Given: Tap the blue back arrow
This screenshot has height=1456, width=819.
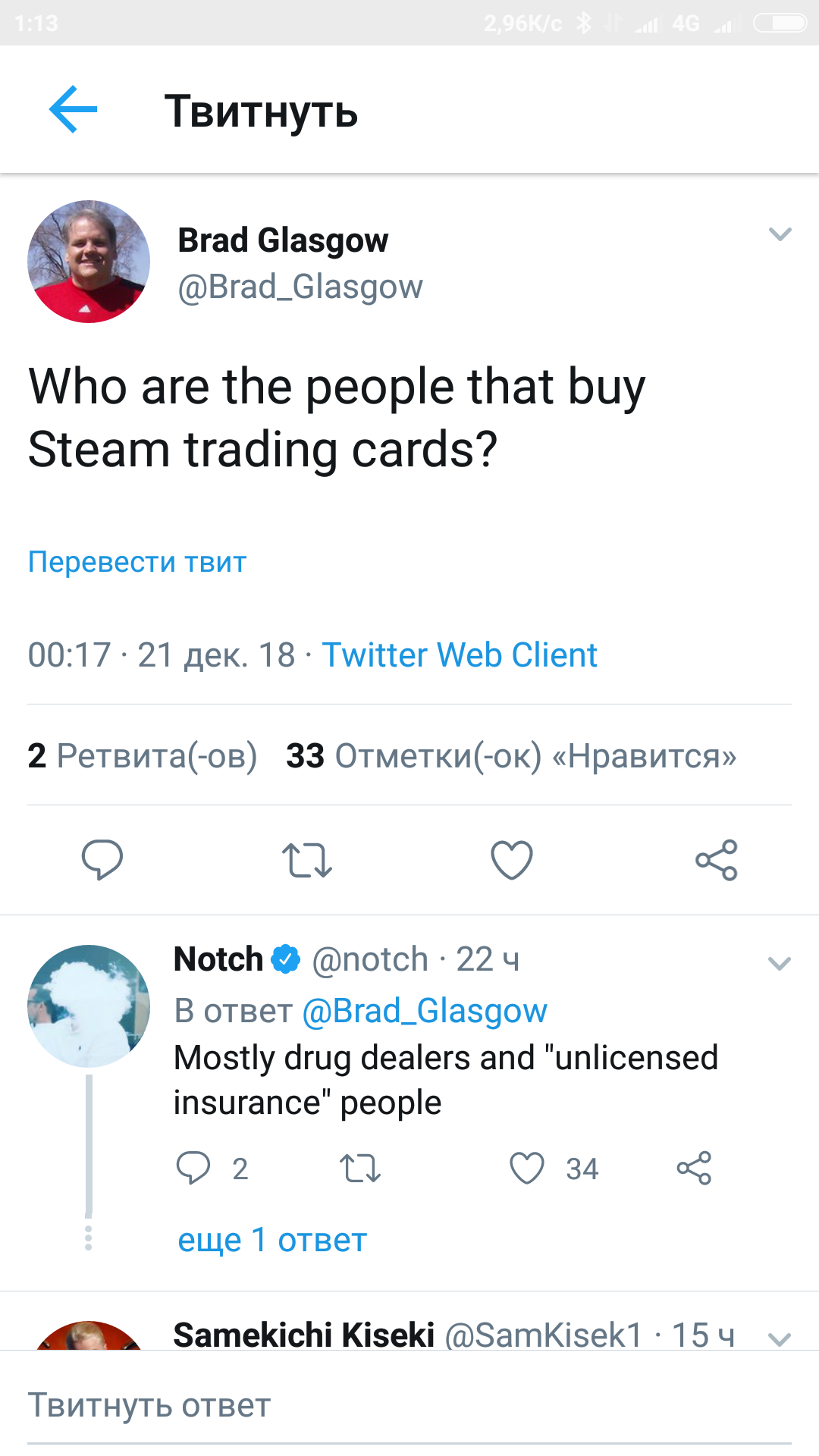Looking at the screenshot, I should tap(73, 110).
